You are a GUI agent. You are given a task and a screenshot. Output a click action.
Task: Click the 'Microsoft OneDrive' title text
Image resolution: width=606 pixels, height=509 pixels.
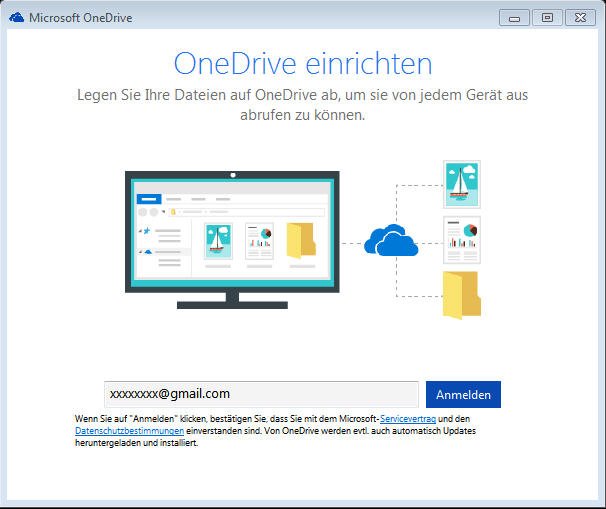coord(81,18)
